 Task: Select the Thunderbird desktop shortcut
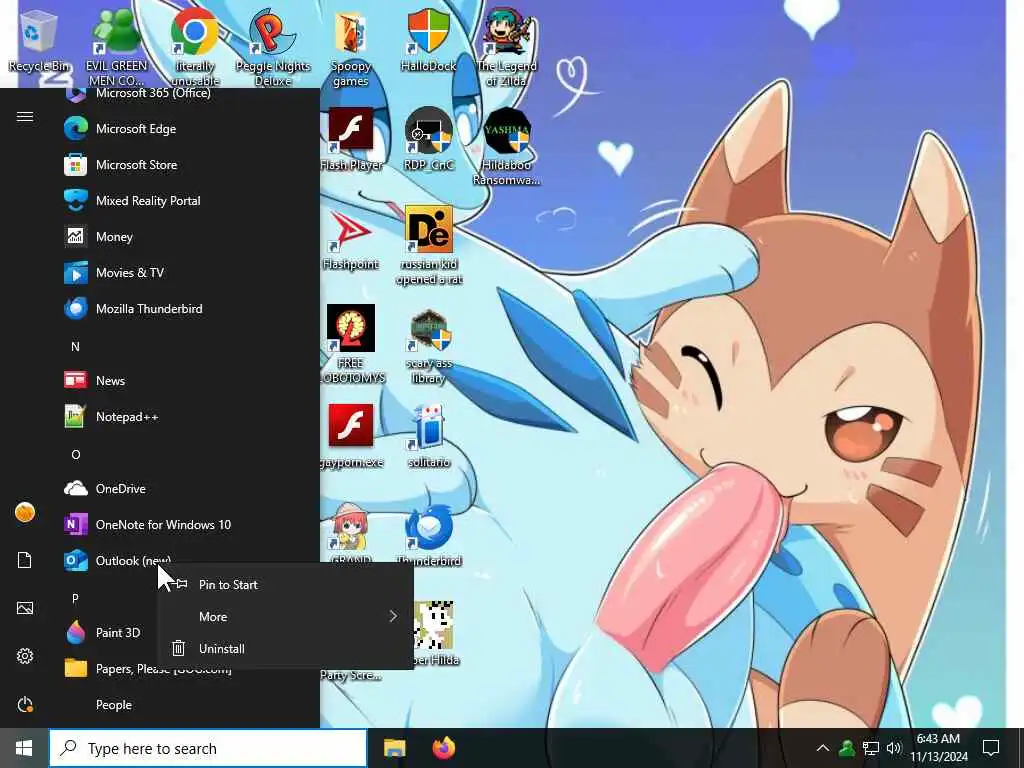428,536
